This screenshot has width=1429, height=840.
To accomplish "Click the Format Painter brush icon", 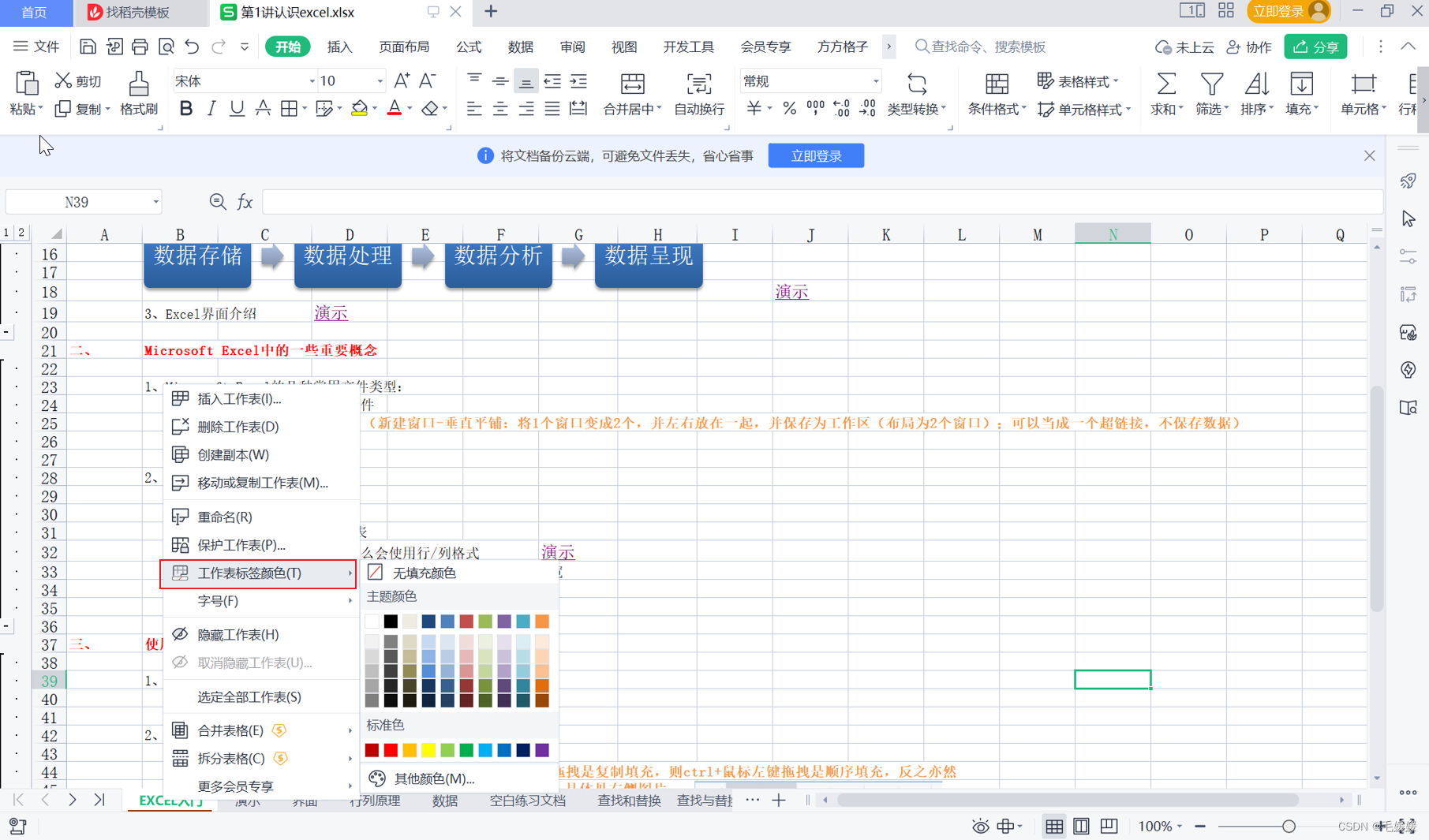I will (139, 83).
